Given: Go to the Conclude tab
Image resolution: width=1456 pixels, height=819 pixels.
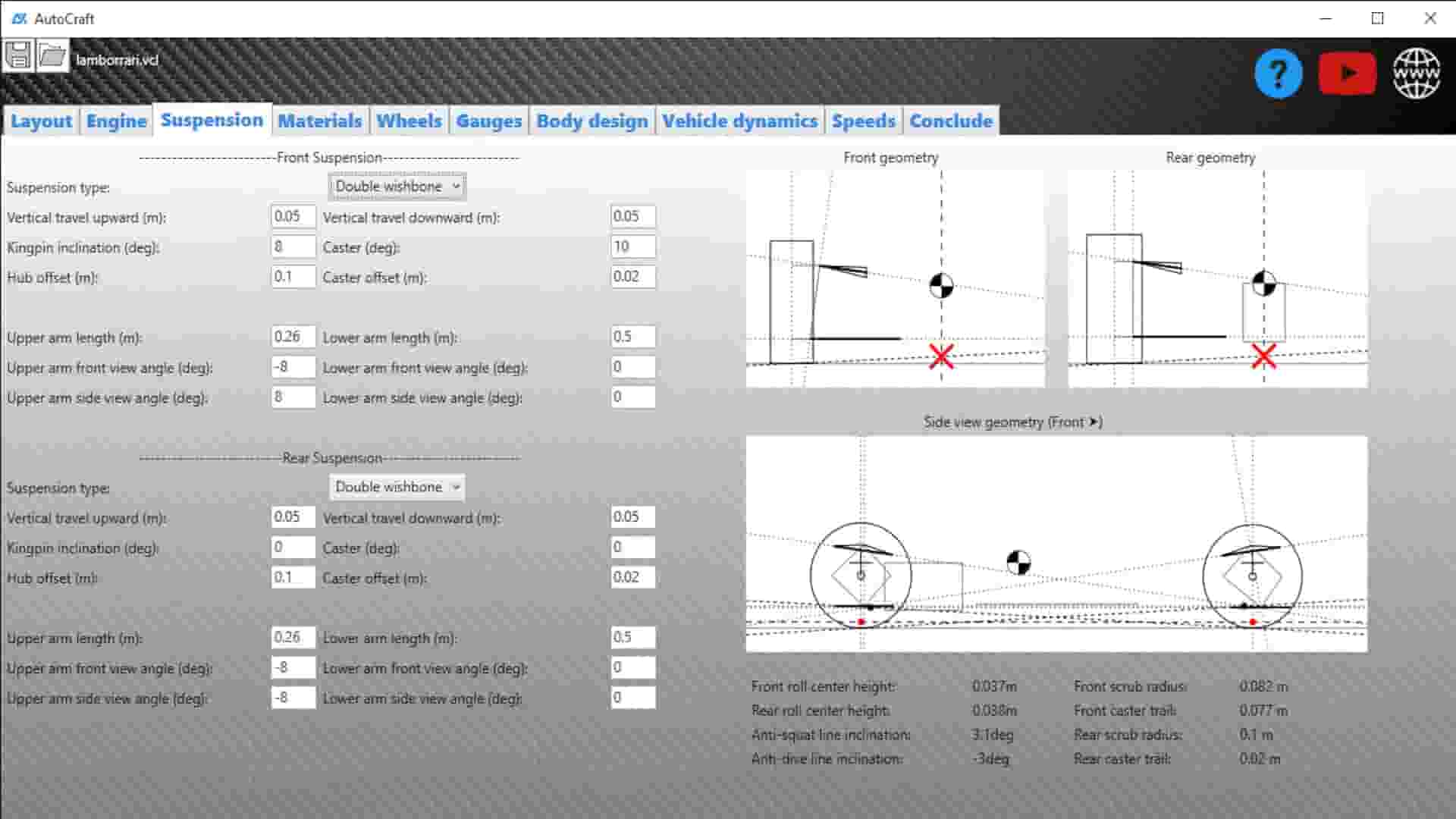Looking at the screenshot, I should (950, 121).
